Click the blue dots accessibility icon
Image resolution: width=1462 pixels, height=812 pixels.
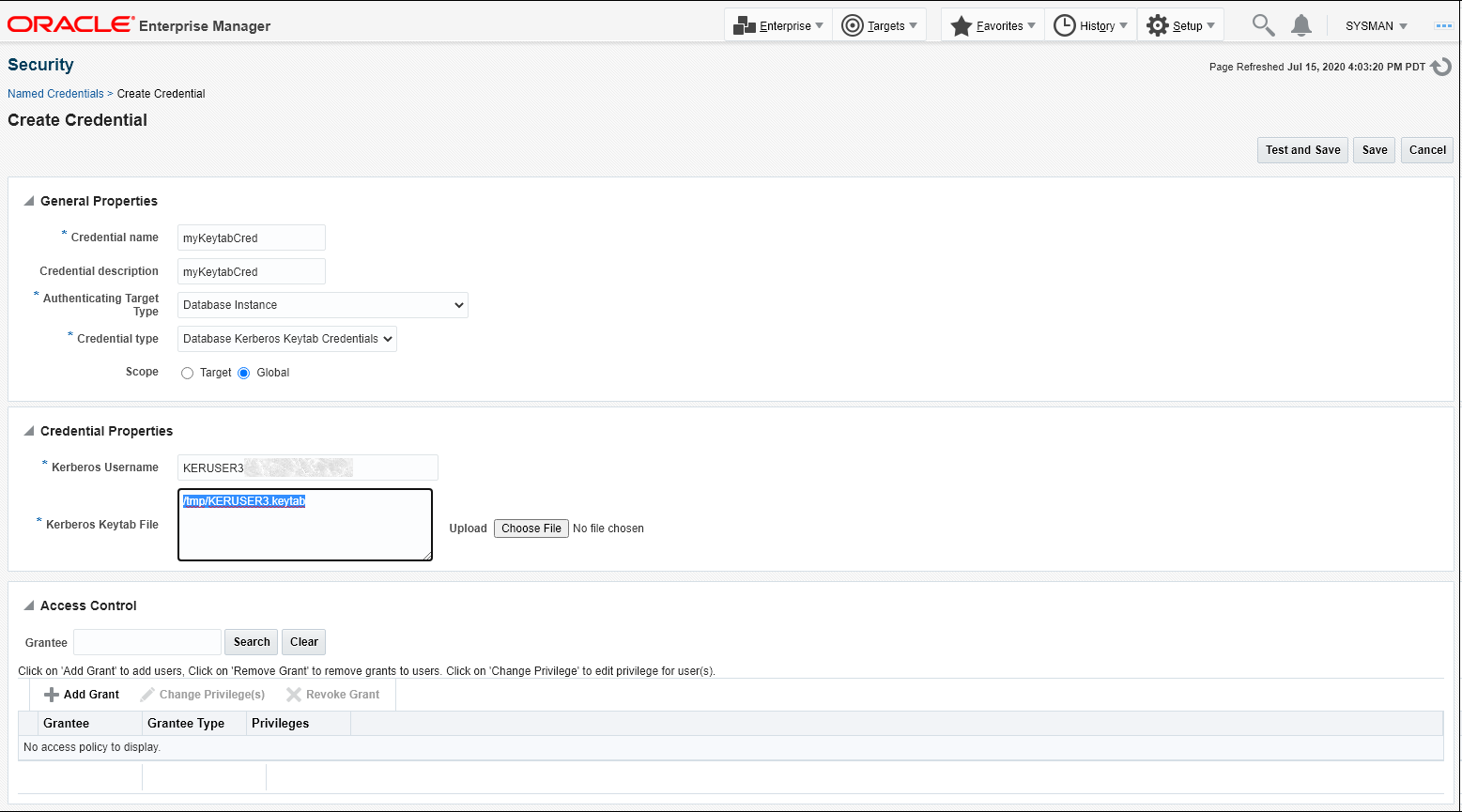click(1444, 26)
